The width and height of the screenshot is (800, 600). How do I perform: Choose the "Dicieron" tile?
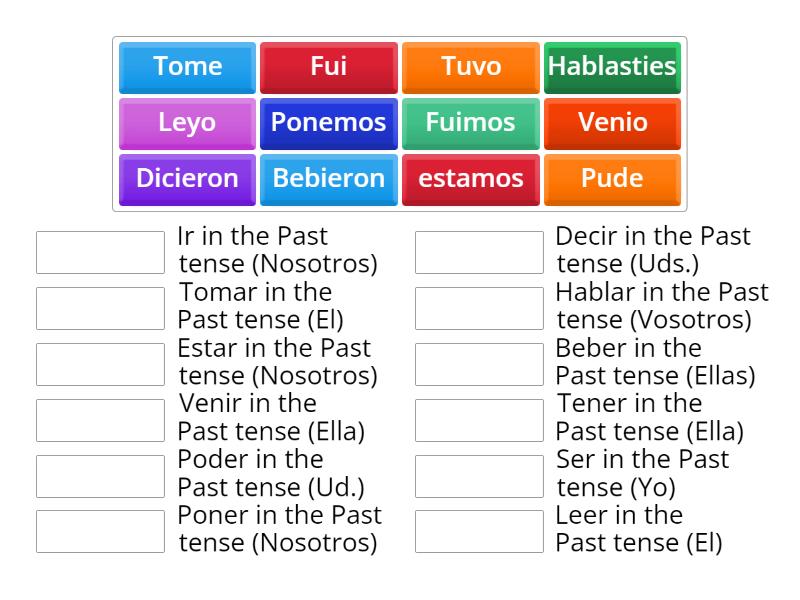click(186, 178)
